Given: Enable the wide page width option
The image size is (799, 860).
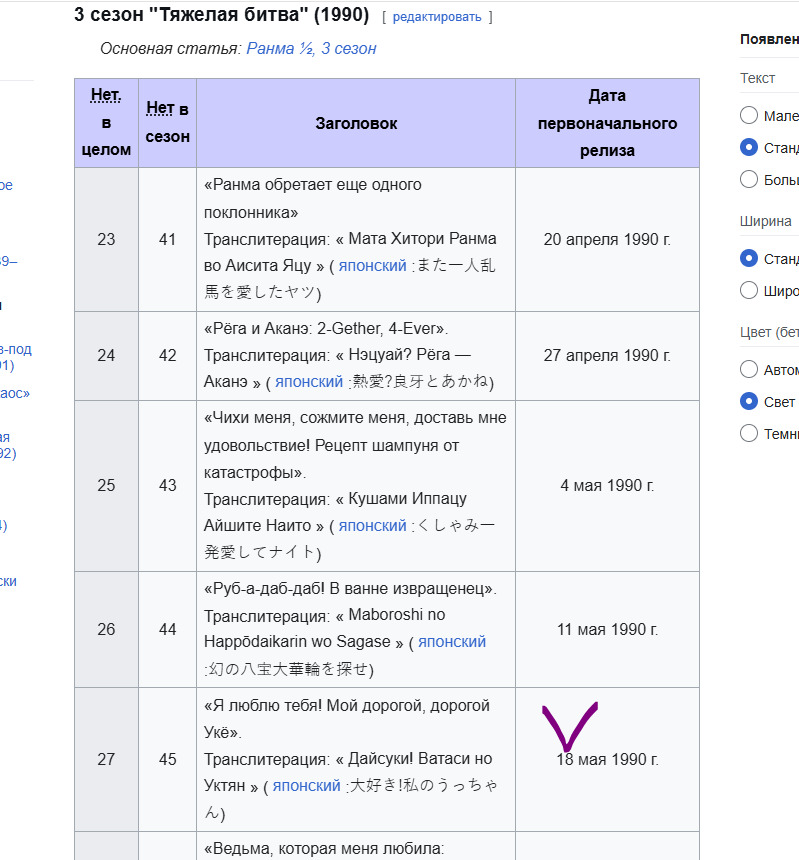Looking at the screenshot, I should [x=749, y=290].
